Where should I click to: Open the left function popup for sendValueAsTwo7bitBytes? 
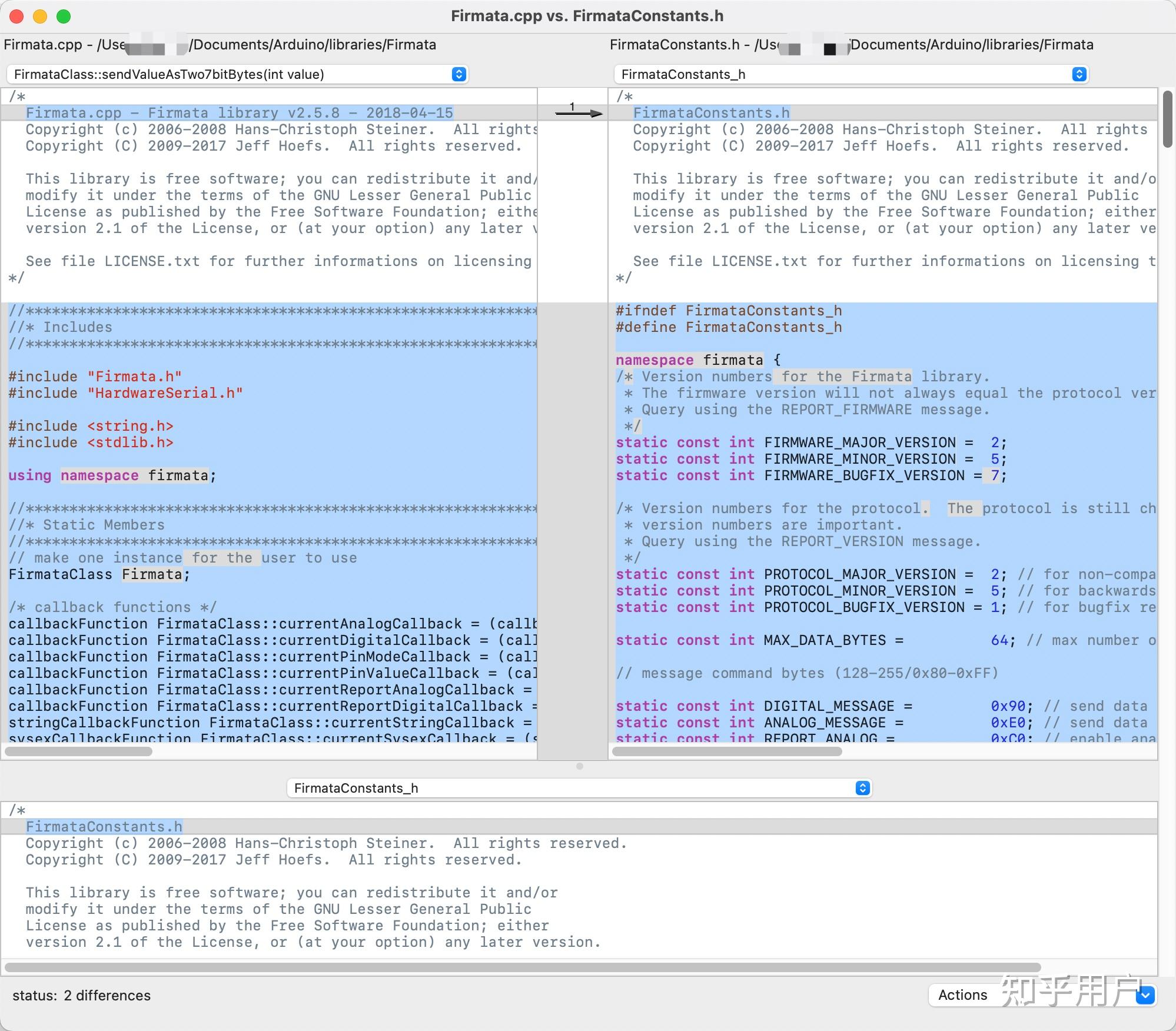coord(237,74)
